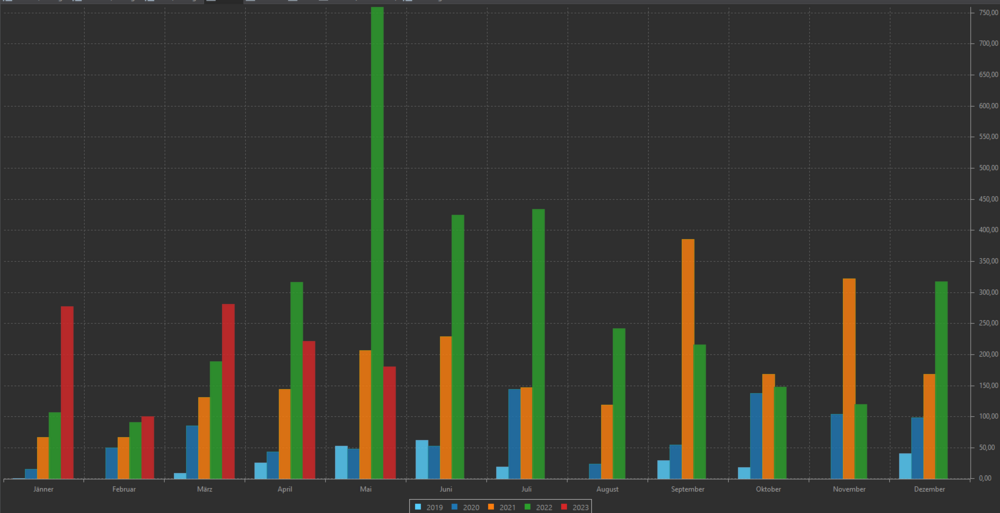This screenshot has height=513, width=1000.
Task: Select the green 2022 bar in August
Action: pyautogui.click(x=619, y=403)
